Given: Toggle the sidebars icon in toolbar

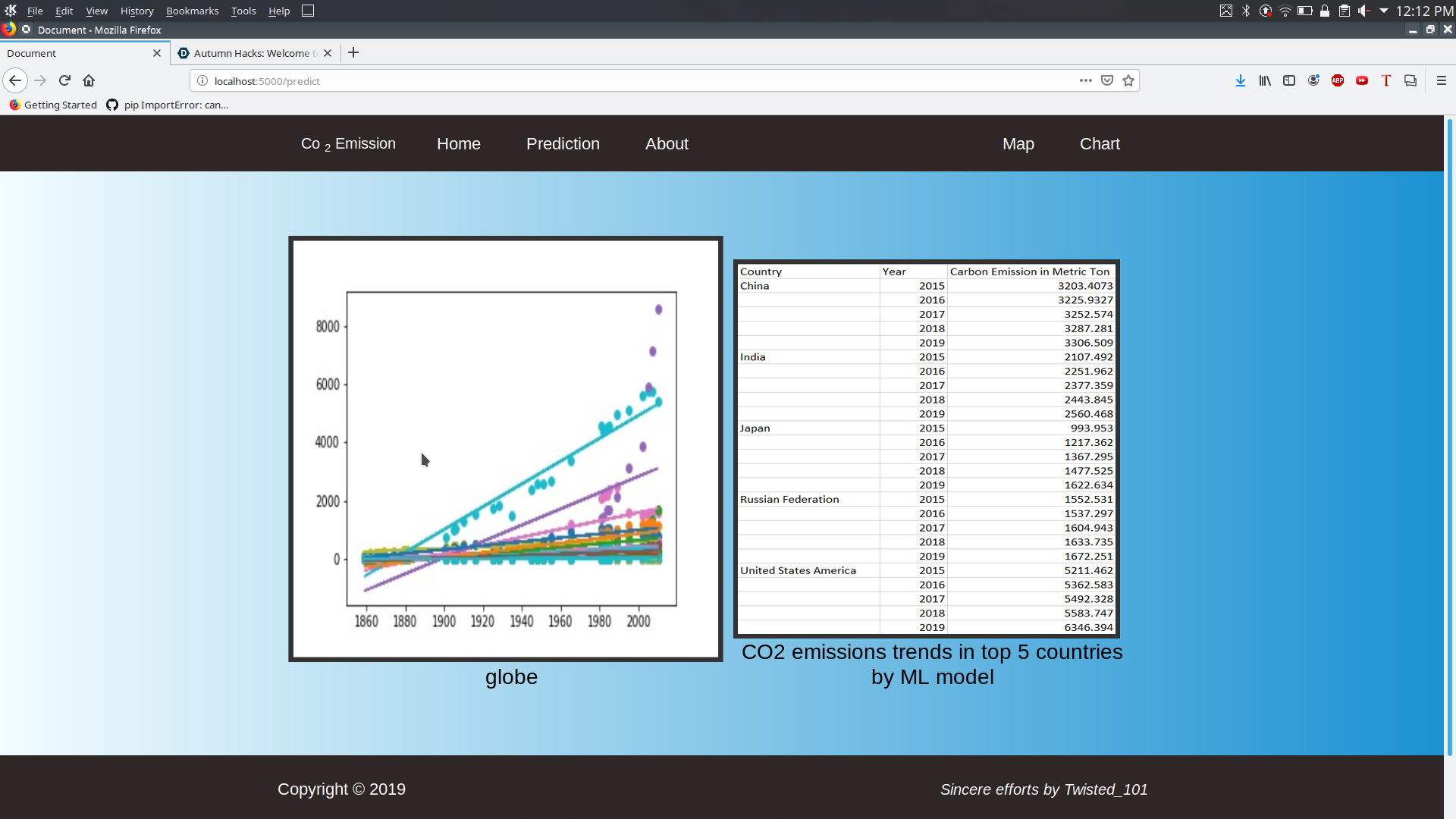Looking at the screenshot, I should tap(1289, 80).
